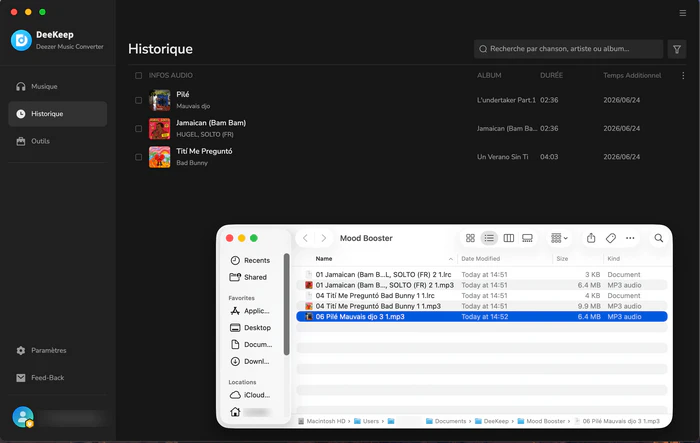Open the DeeKeep hamburger menu
This screenshot has width=700, height=443.
point(683,13)
